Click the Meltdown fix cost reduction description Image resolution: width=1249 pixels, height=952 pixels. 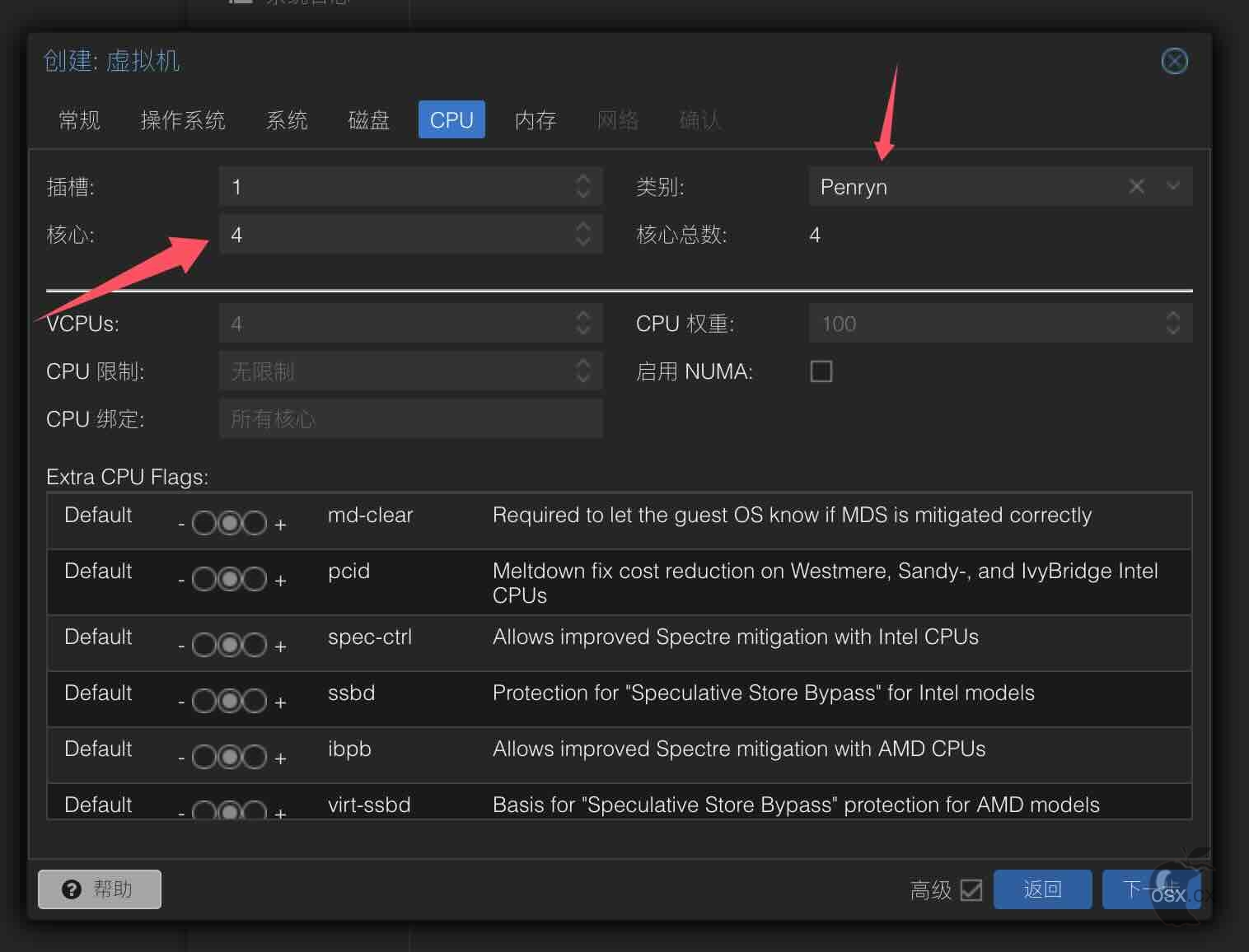pos(825,583)
